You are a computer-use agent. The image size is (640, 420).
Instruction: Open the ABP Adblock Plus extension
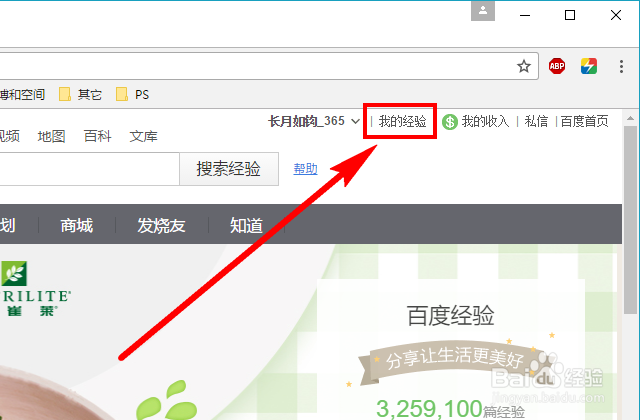pyautogui.click(x=557, y=66)
